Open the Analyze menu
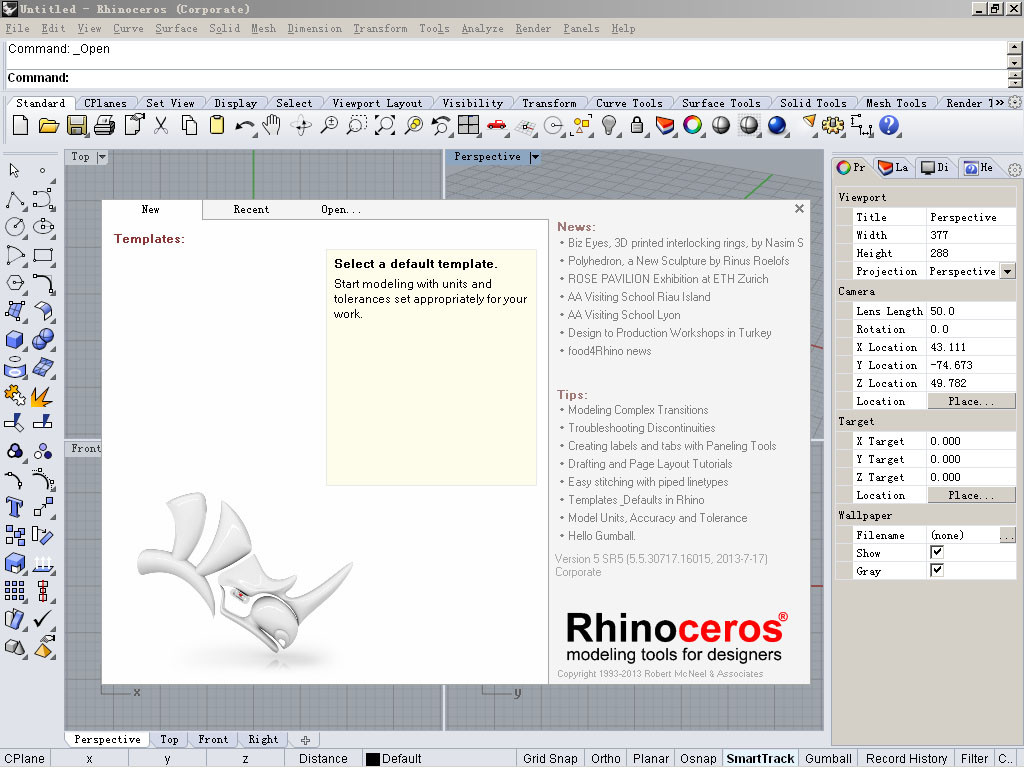The image size is (1024, 768). [x=483, y=29]
